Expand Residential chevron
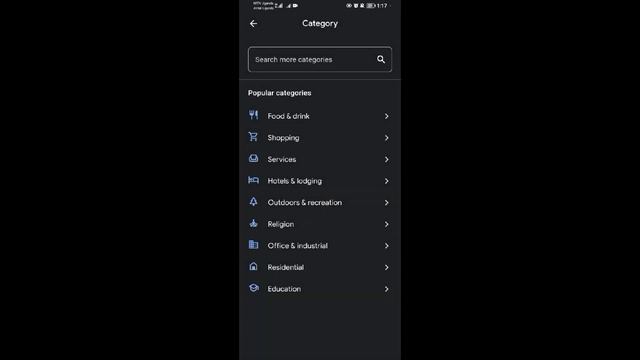Image resolution: width=640 pixels, height=360 pixels. [x=386, y=267]
